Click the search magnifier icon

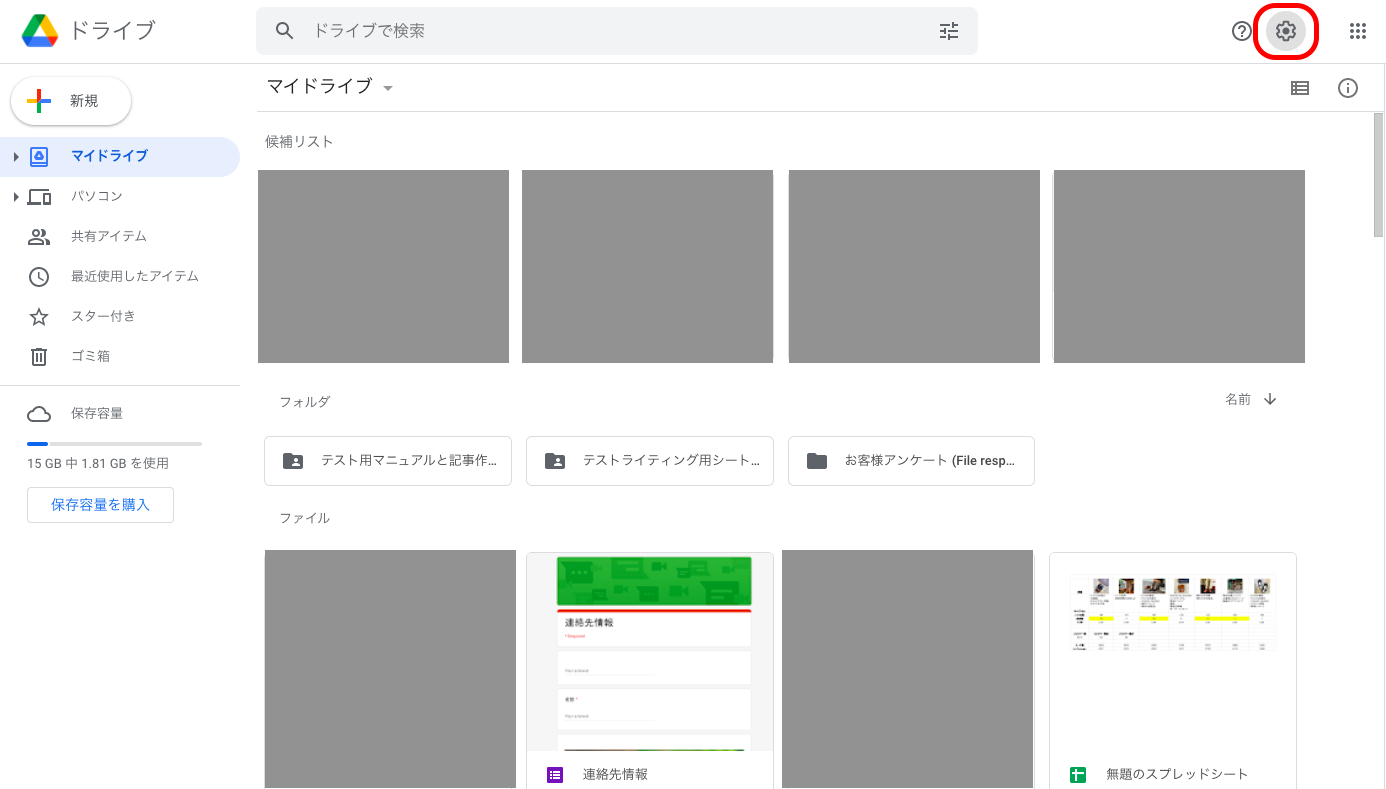coord(285,31)
